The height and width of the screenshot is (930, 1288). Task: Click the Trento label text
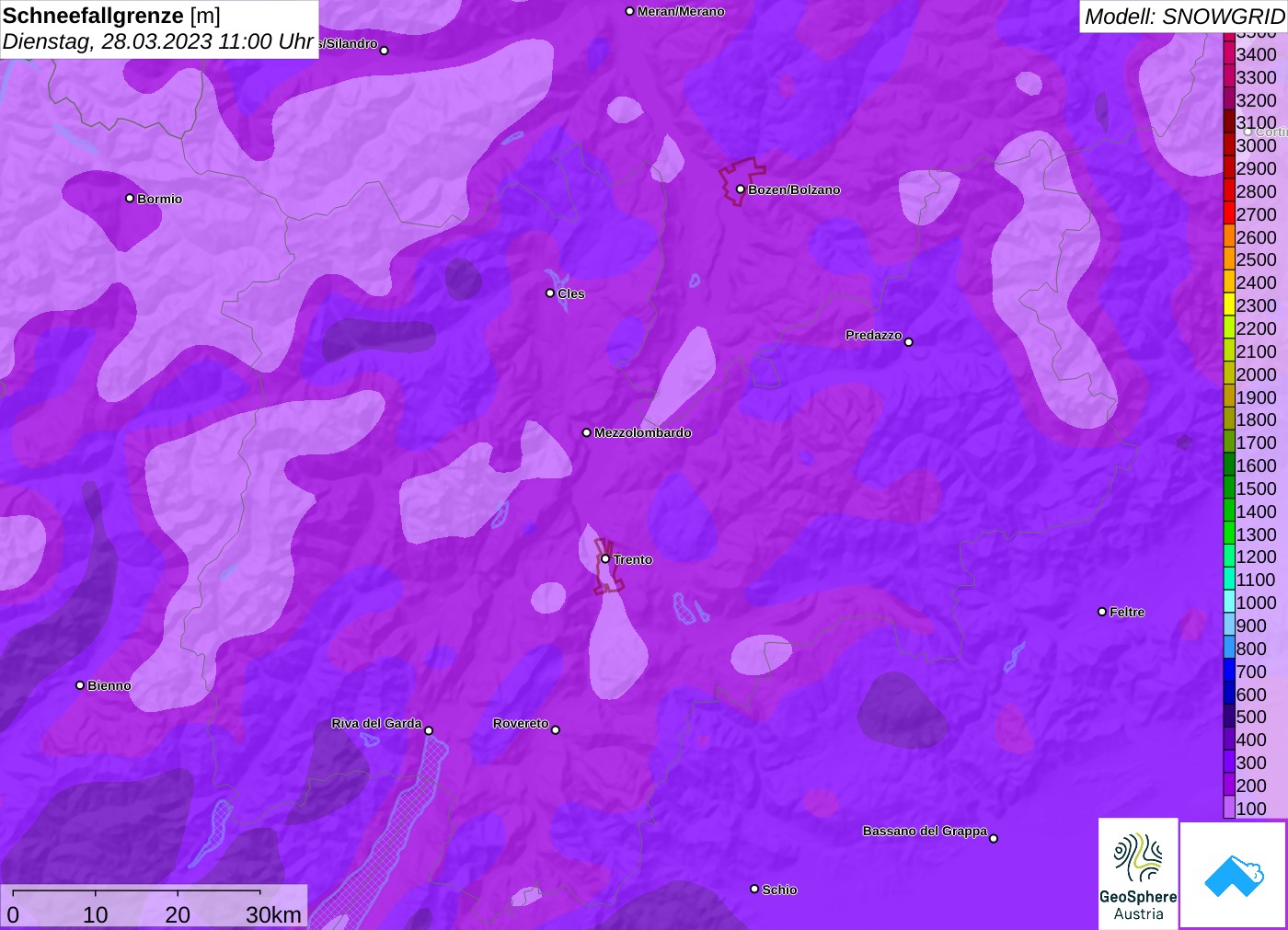(x=633, y=559)
